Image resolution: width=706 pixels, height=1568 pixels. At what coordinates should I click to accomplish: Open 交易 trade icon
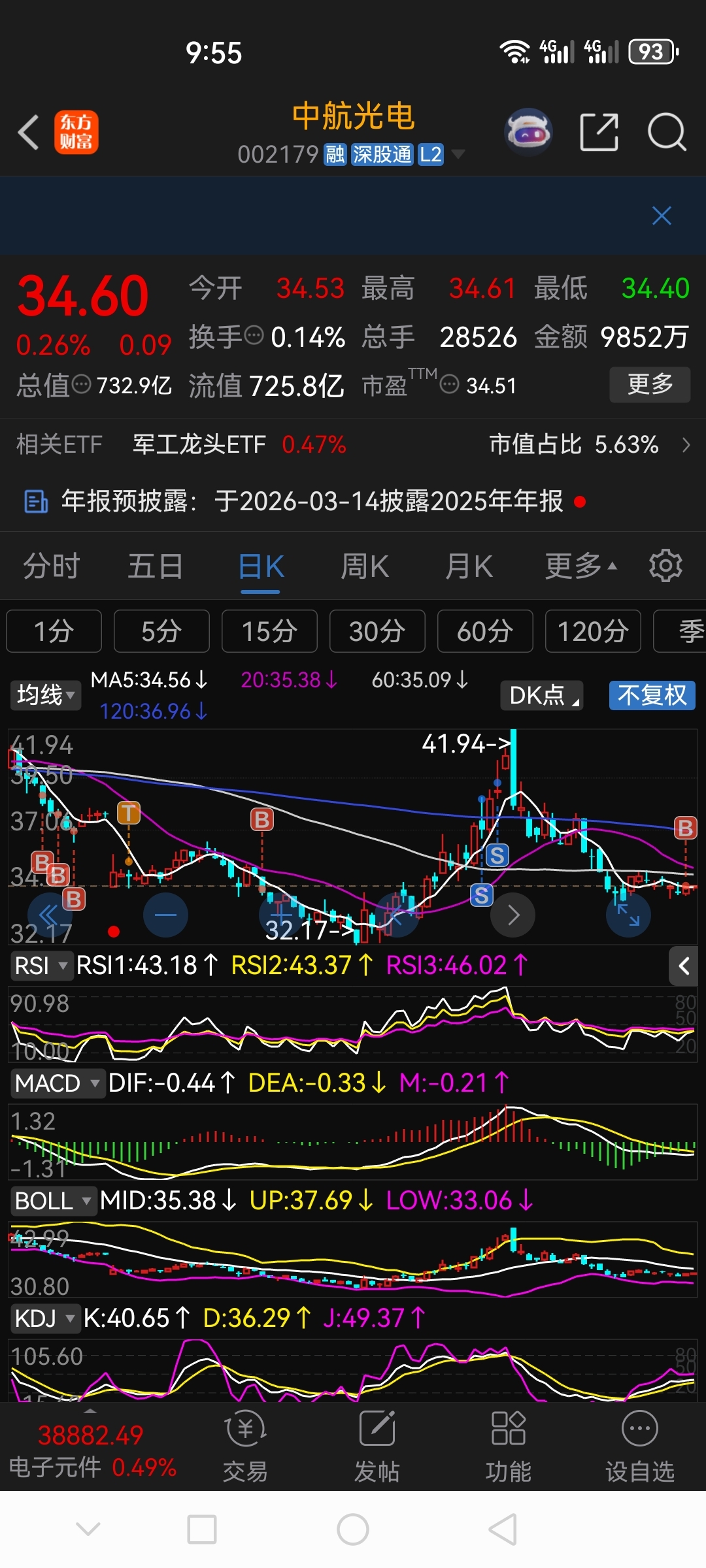coord(245,1447)
